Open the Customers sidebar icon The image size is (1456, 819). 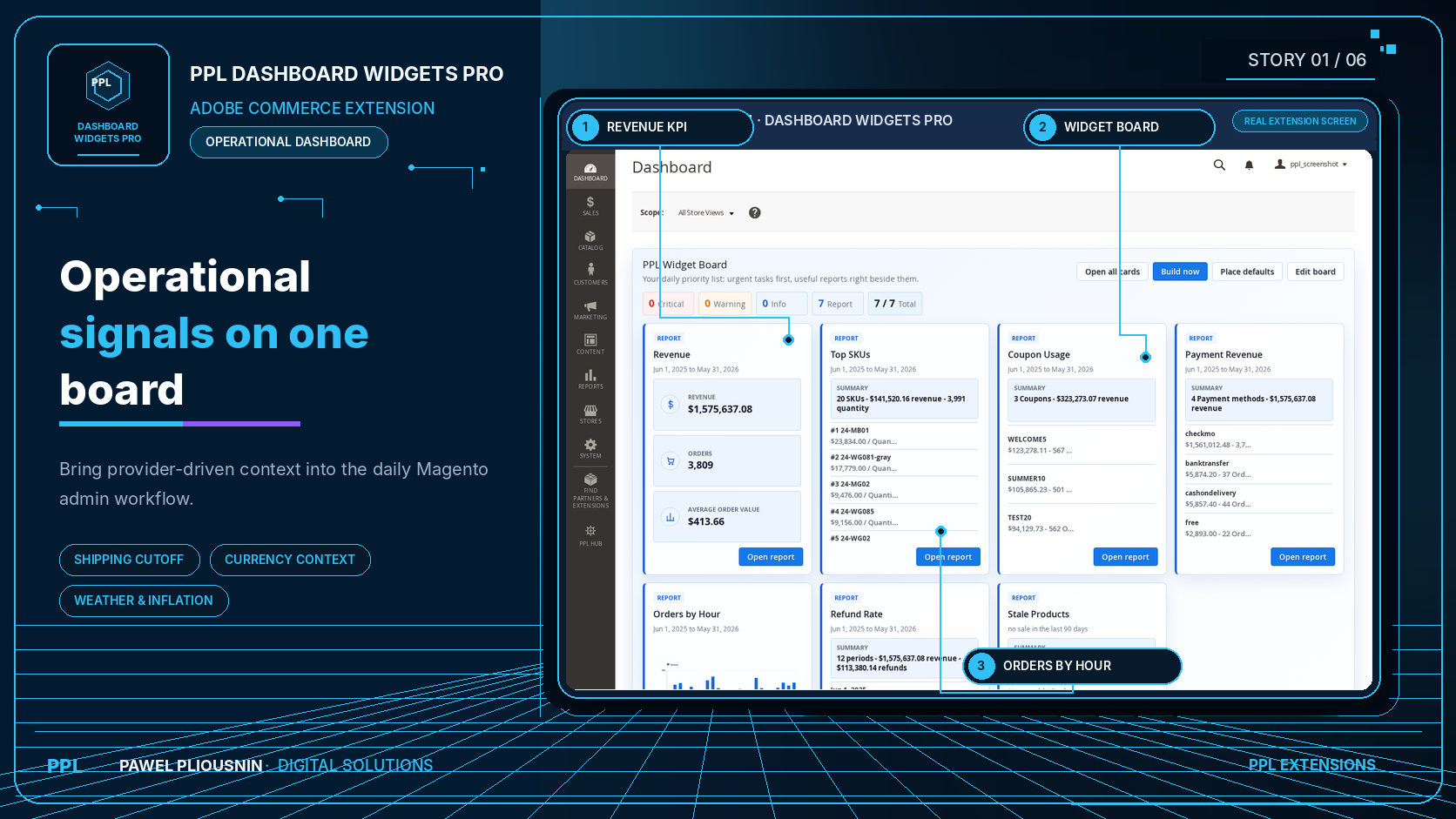(590, 275)
